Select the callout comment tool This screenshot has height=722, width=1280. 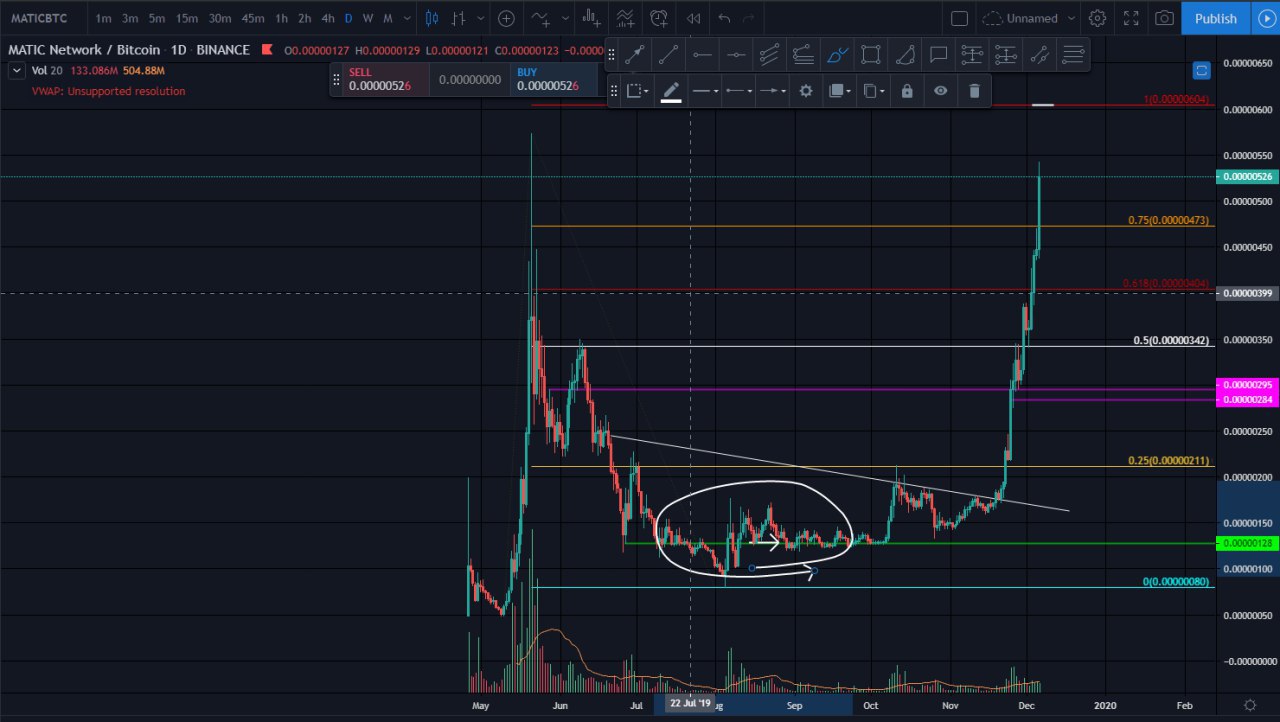[938, 55]
